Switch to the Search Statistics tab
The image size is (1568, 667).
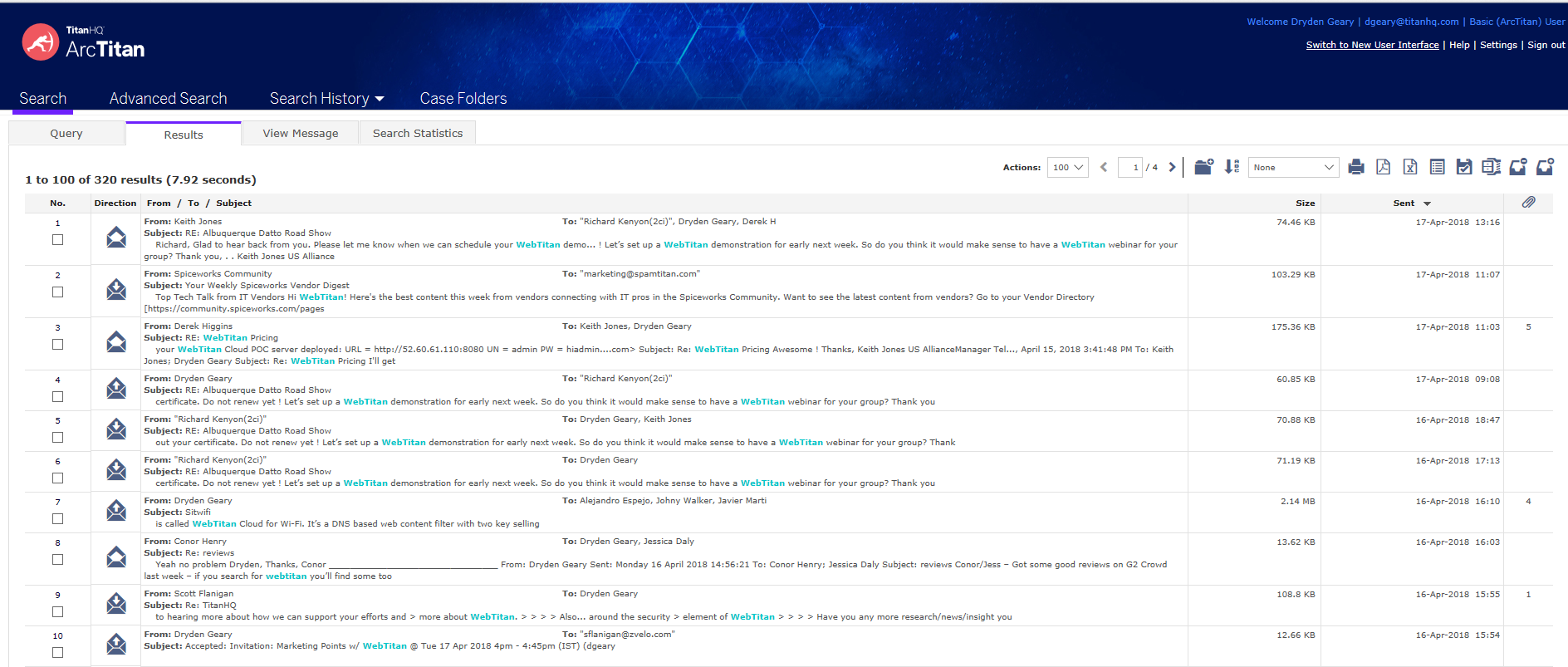click(x=418, y=134)
